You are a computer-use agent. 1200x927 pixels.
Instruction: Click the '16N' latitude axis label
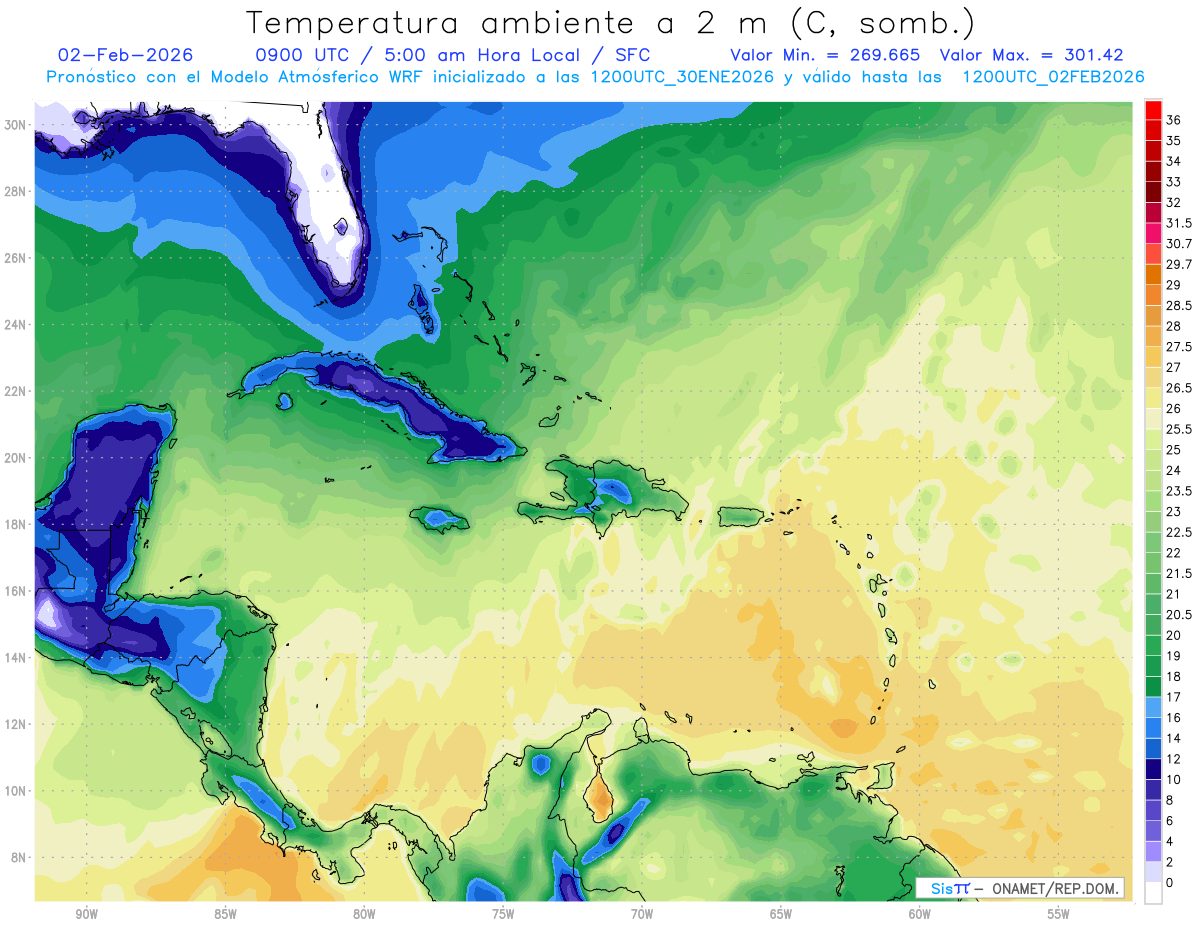pyautogui.click(x=15, y=591)
